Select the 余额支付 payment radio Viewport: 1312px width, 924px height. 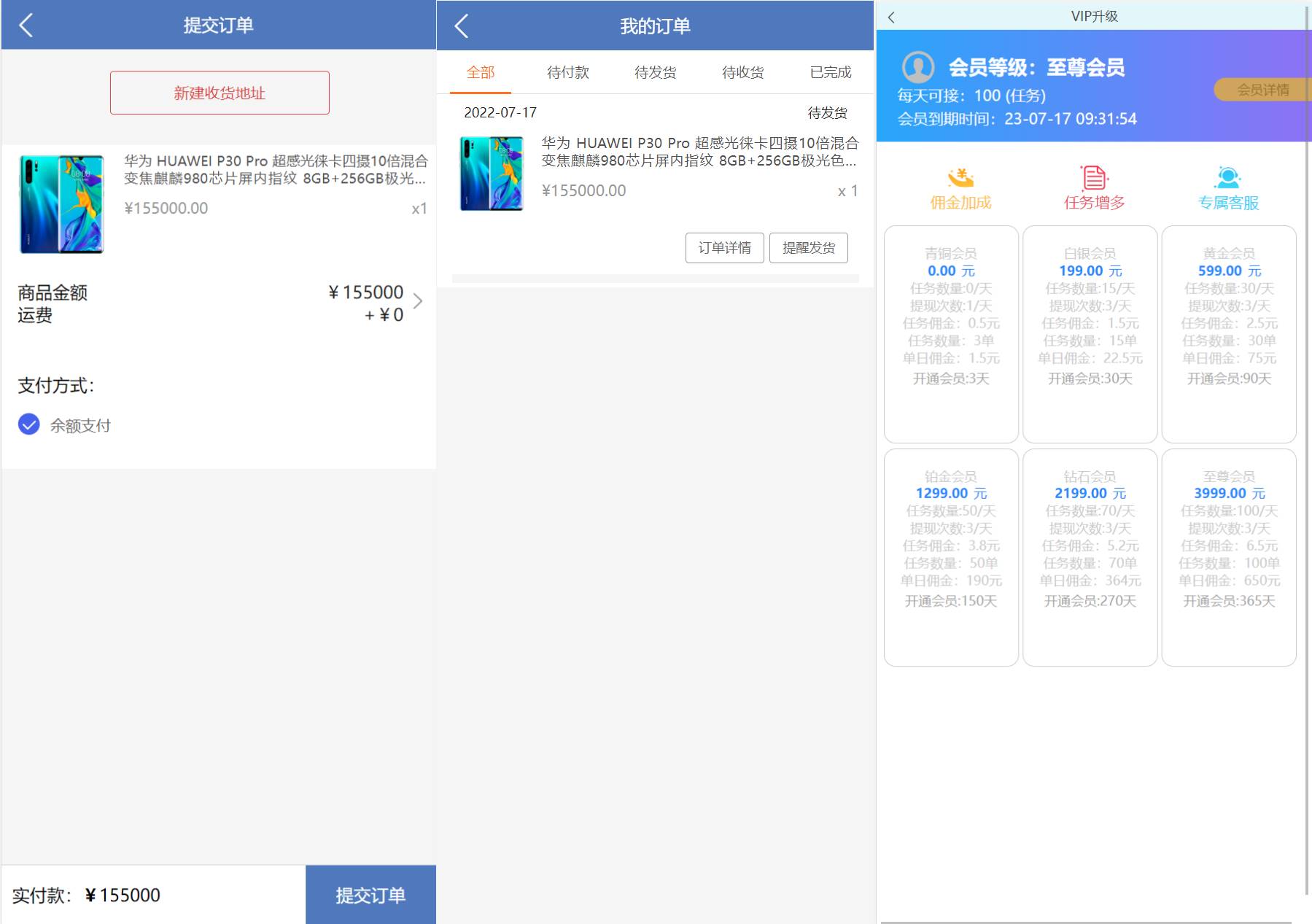click(x=29, y=424)
